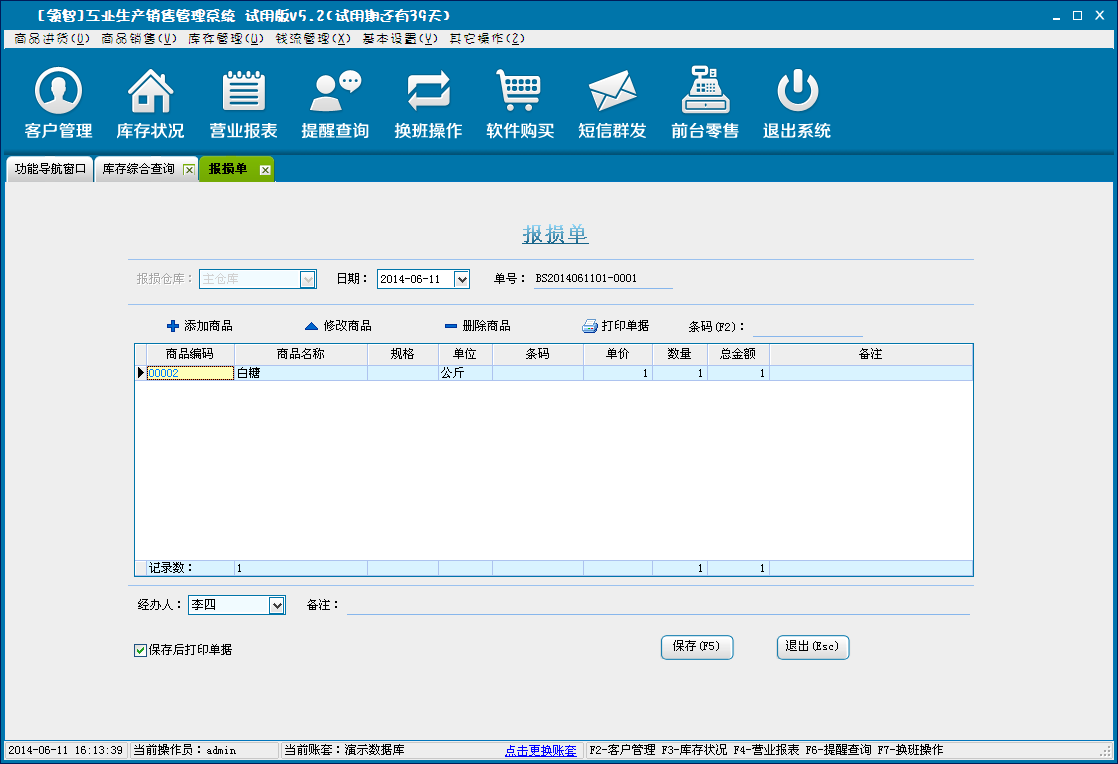Click the 保存(F5) button

click(x=697, y=647)
